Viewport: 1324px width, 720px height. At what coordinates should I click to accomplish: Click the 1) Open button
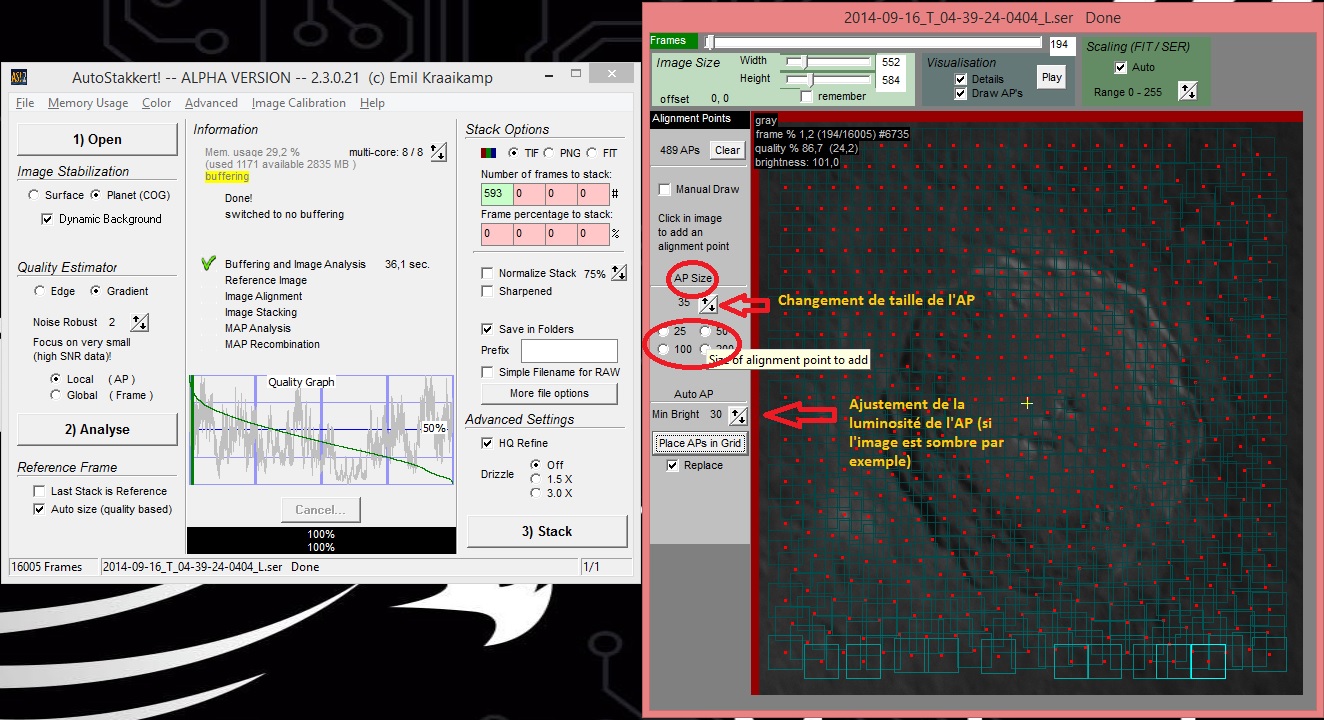97,139
